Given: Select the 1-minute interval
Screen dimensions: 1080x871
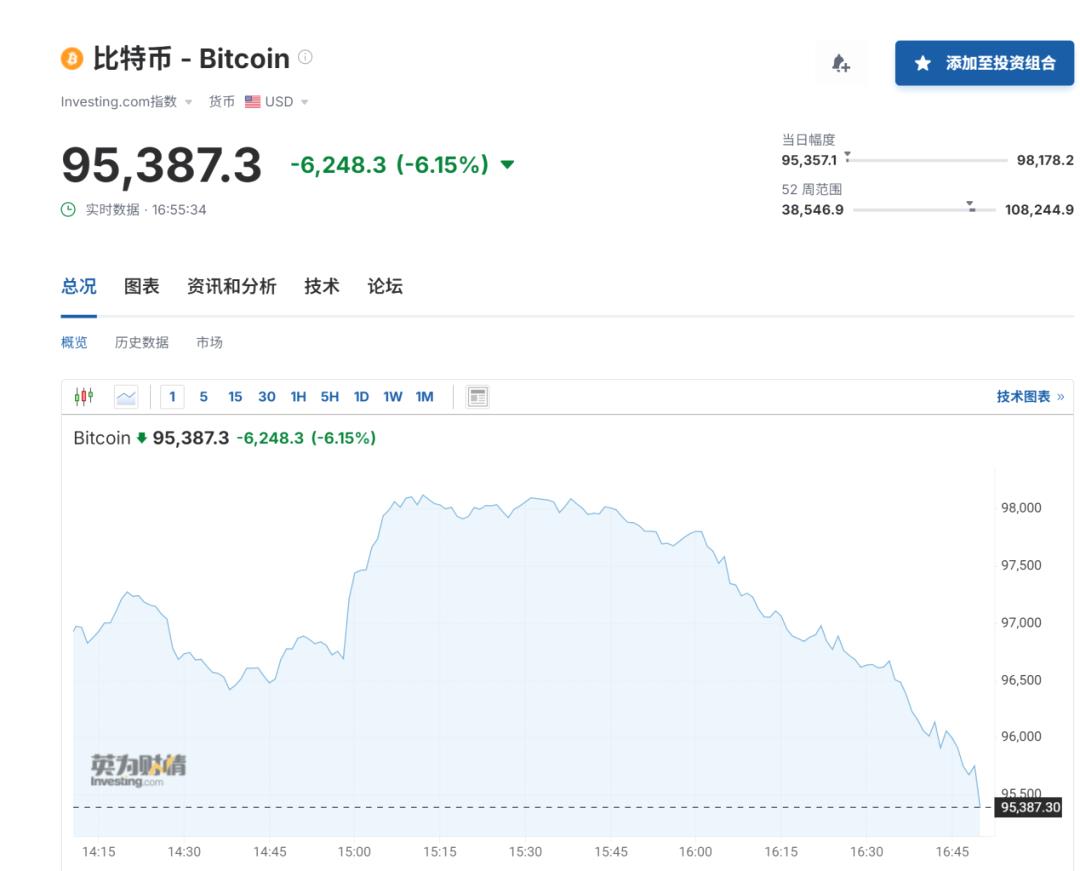Looking at the screenshot, I should tap(172, 397).
